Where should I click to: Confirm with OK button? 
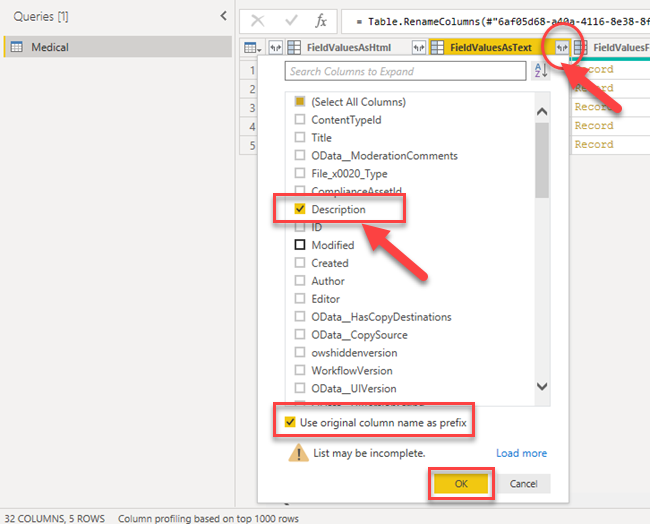click(x=461, y=483)
